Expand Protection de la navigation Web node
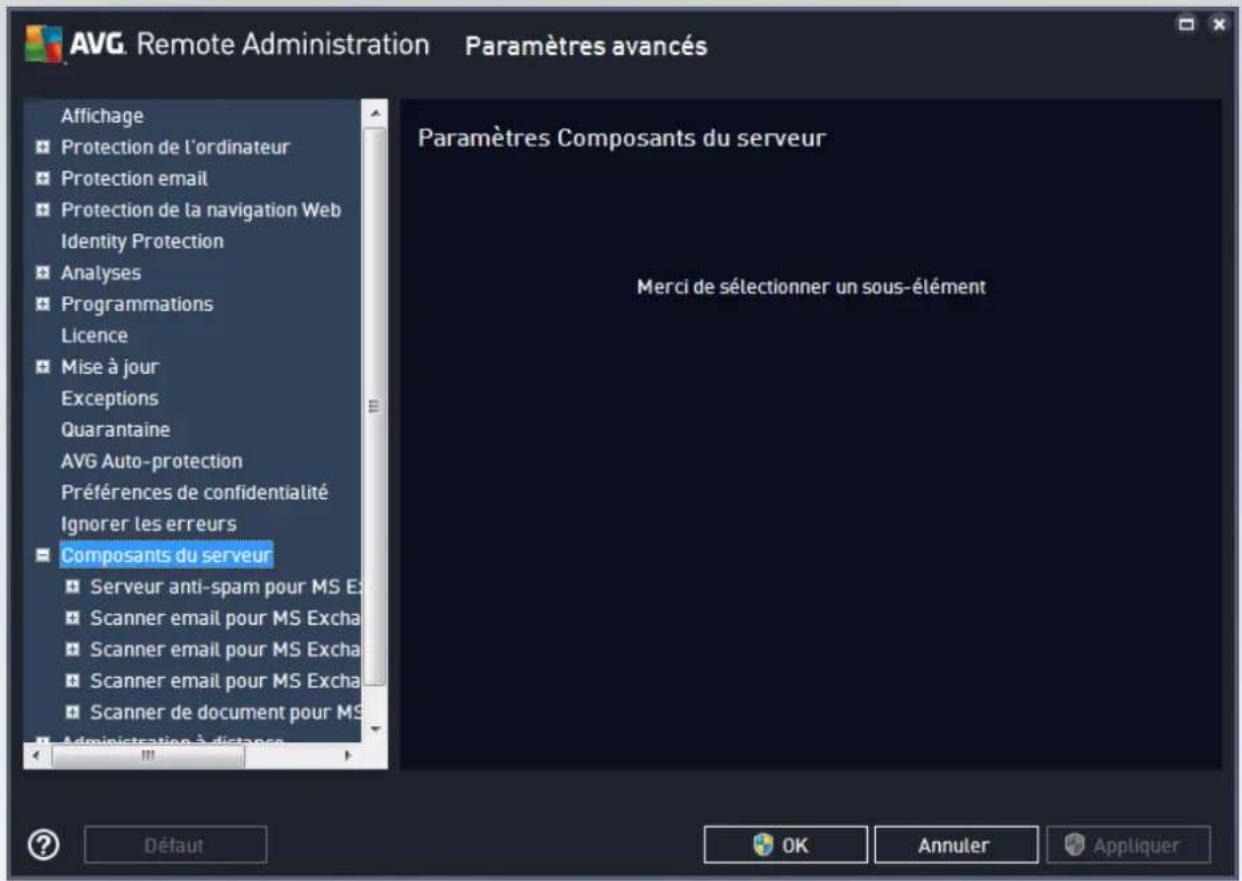 pyautogui.click(x=42, y=210)
